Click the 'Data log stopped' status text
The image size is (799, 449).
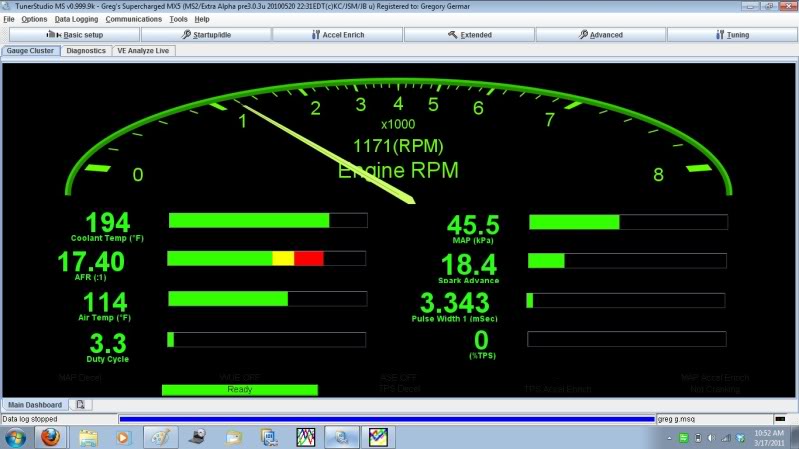click(30, 419)
